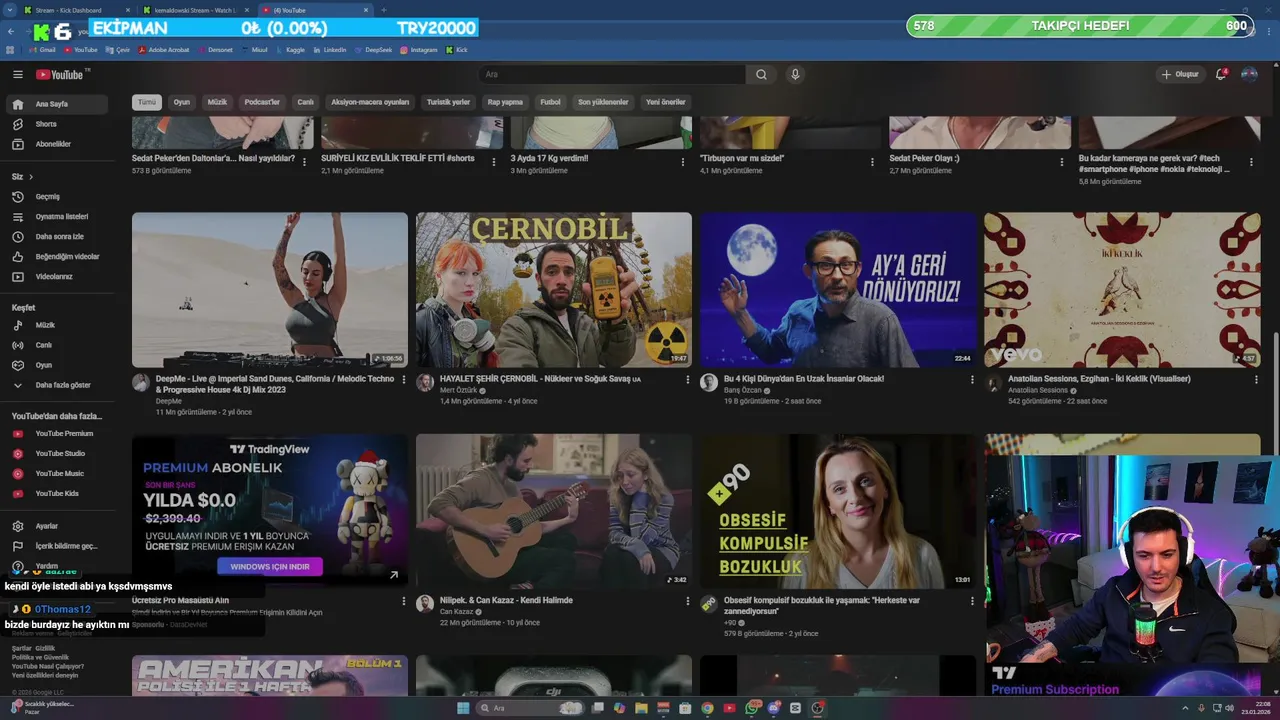1280x720 pixels.
Task: Open YouTube Nasıl Çalışıyor? footer link
Action: pos(48,666)
